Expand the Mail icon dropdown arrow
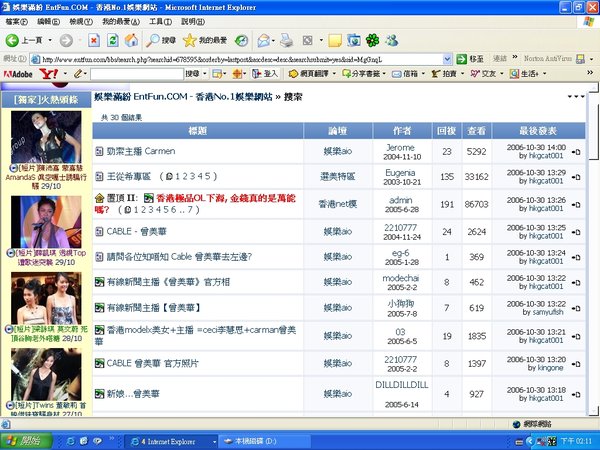The width and height of the screenshot is (600, 450). (273, 40)
